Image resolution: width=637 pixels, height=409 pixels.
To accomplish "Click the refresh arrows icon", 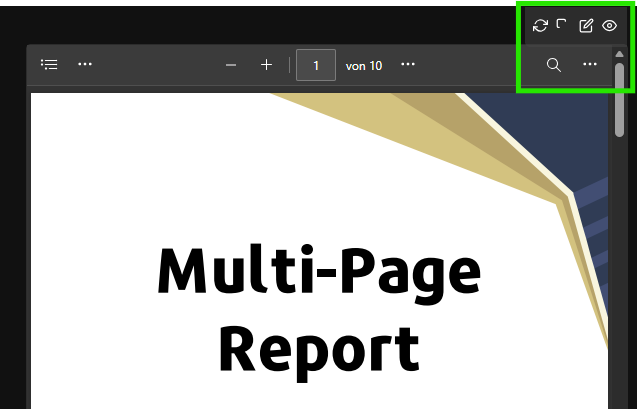I will pyautogui.click(x=540, y=25).
